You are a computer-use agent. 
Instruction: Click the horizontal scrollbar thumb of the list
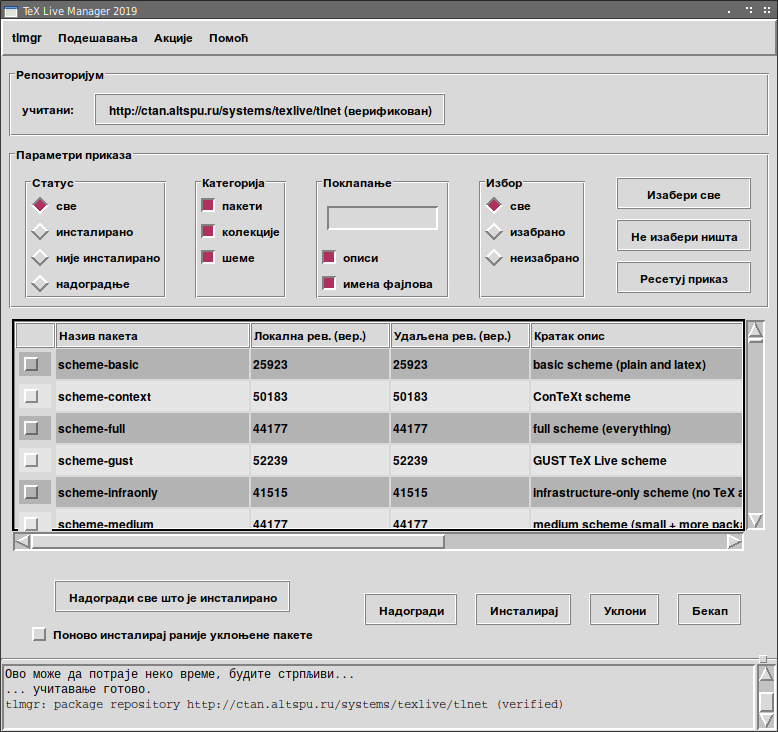(x=238, y=542)
